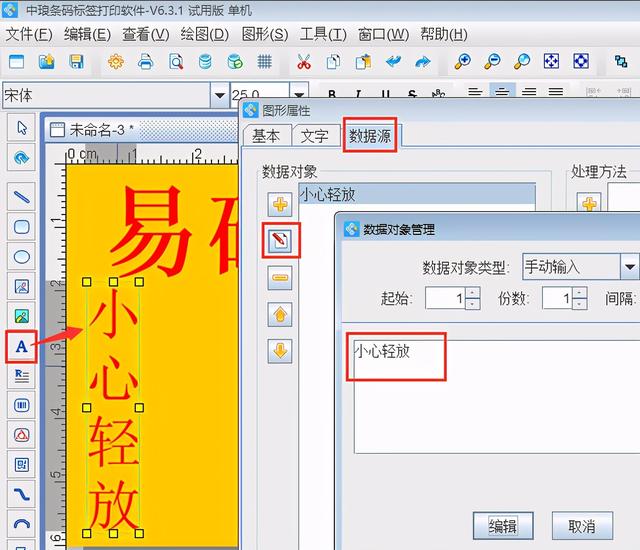Increase the 起始 value with up stepper
Image resolution: width=640 pixels, height=550 pixels.
(x=473, y=292)
